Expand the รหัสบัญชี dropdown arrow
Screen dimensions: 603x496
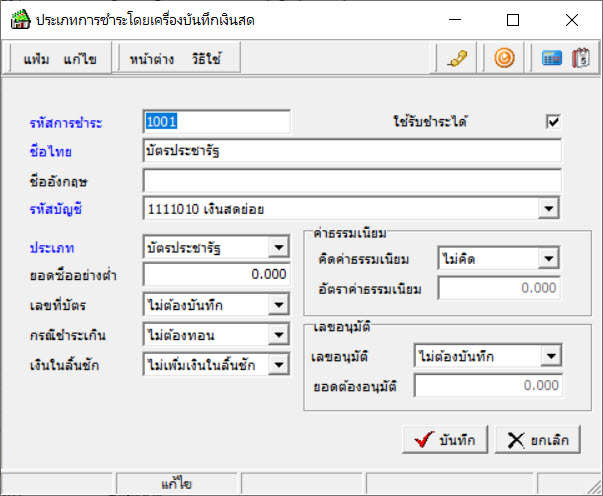[x=548, y=209]
